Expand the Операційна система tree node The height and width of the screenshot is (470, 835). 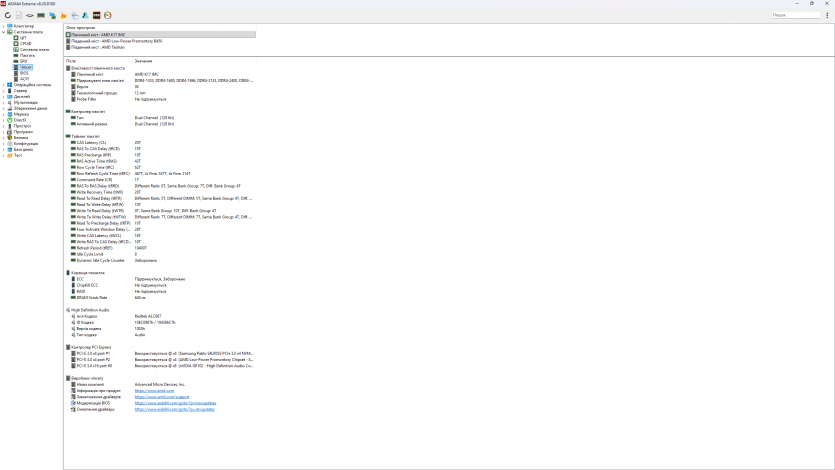click(3, 85)
